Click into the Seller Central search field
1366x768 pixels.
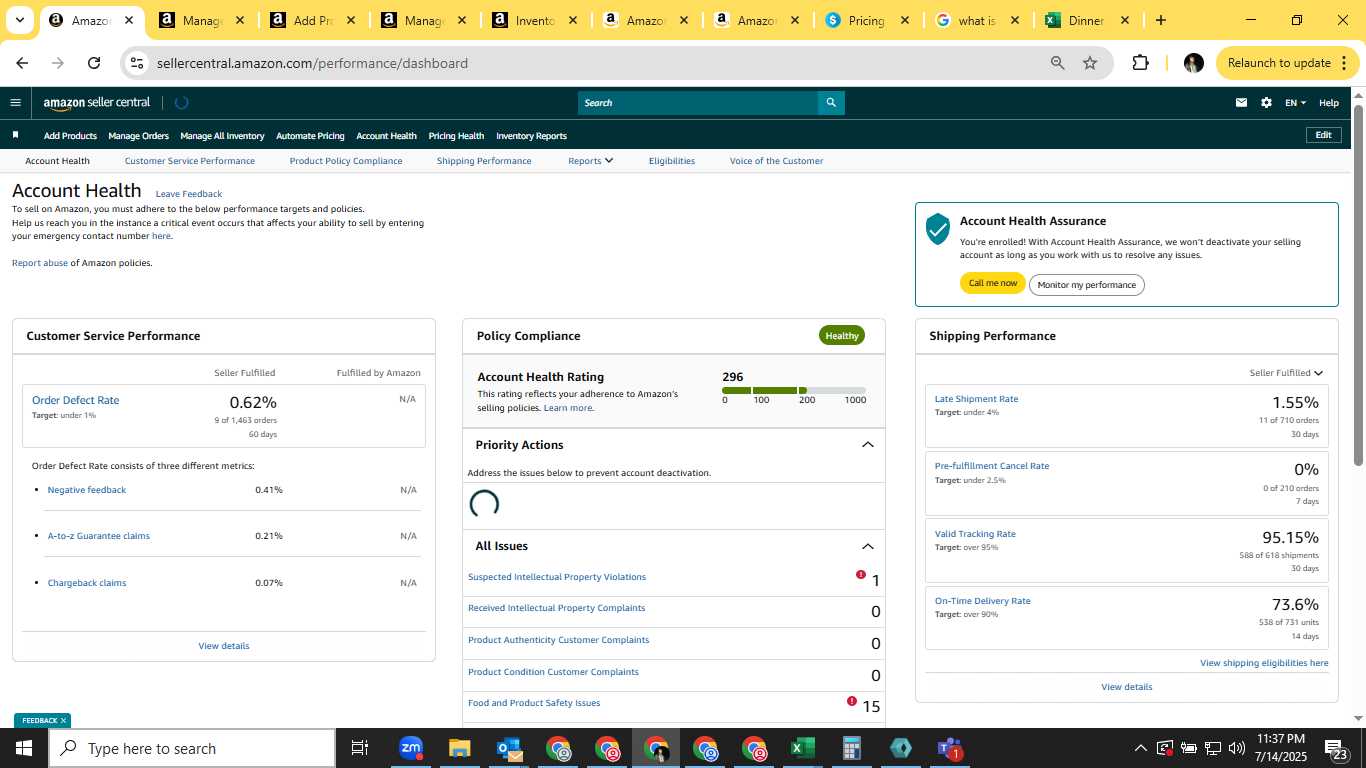coord(698,102)
